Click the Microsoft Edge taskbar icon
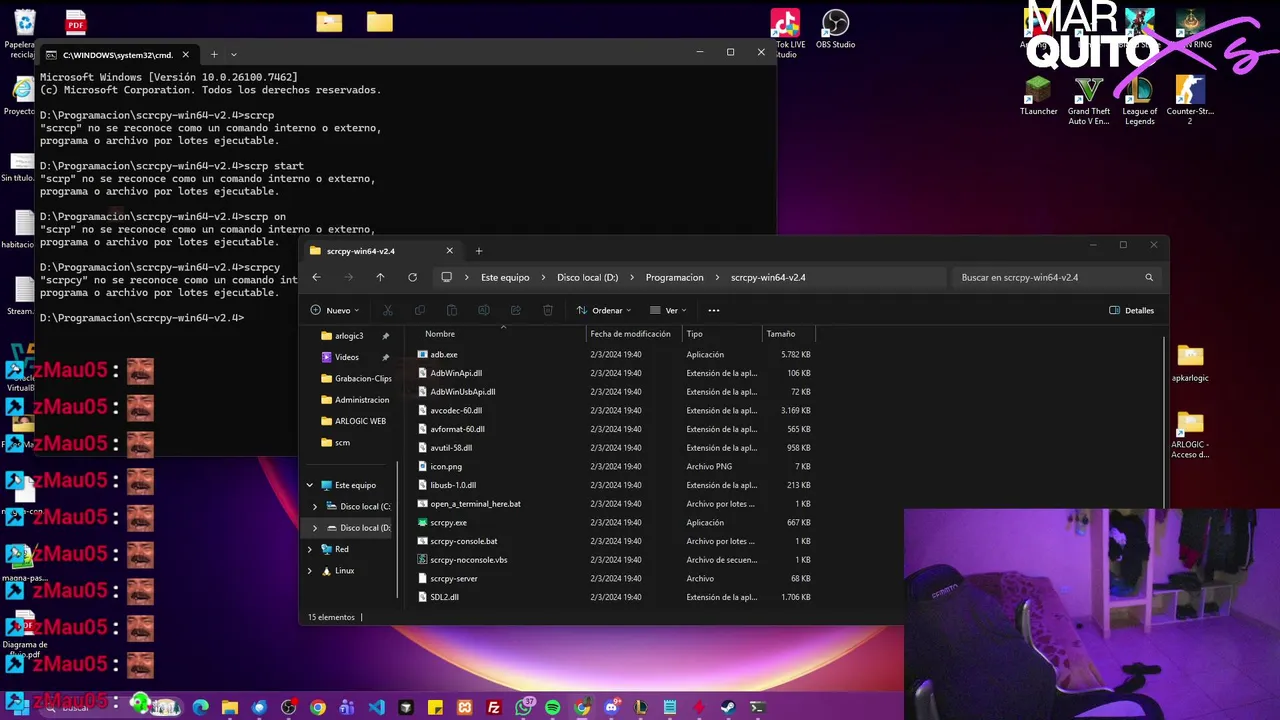Viewport: 1280px width, 720px height. [200, 707]
